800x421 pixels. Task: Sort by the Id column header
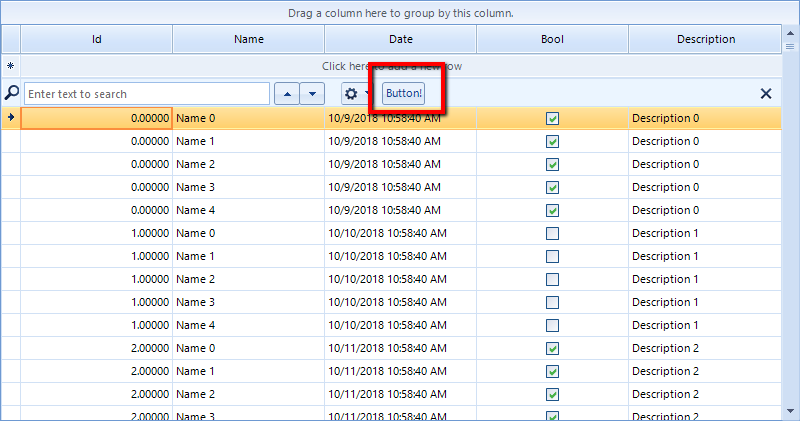click(x=96, y=40)
